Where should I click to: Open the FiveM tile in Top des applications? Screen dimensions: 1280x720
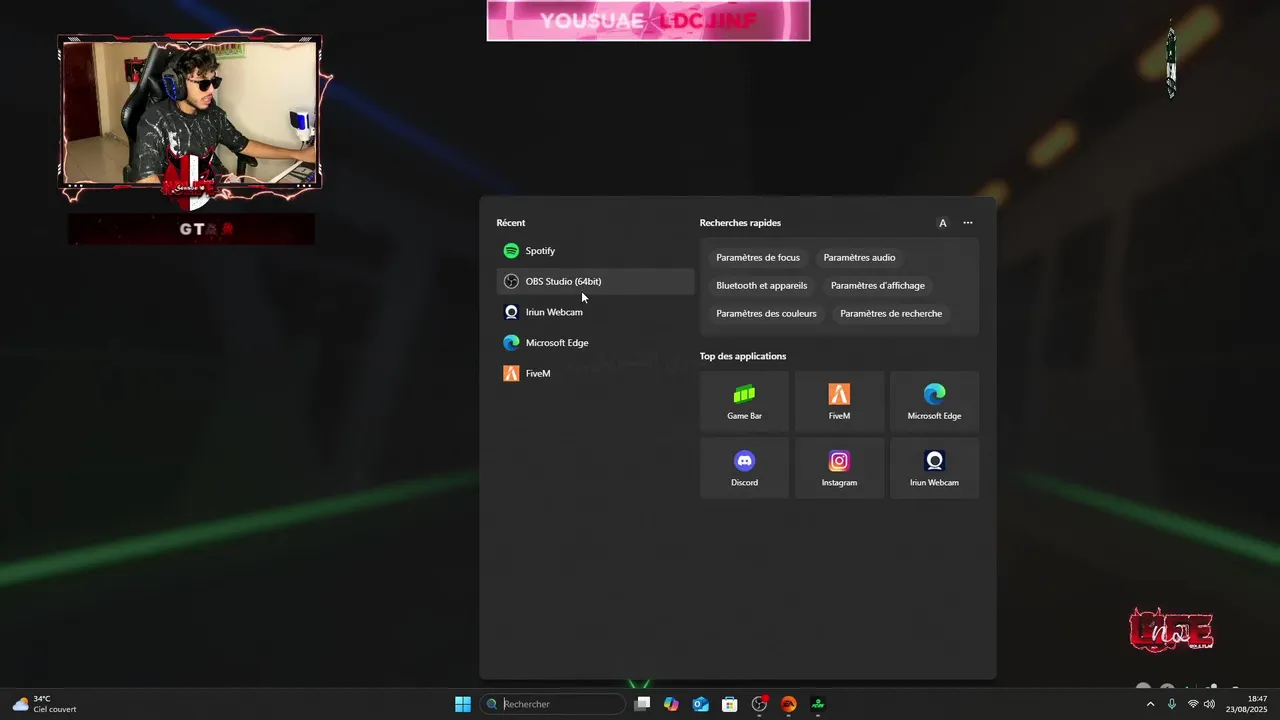tap(839, 402)
